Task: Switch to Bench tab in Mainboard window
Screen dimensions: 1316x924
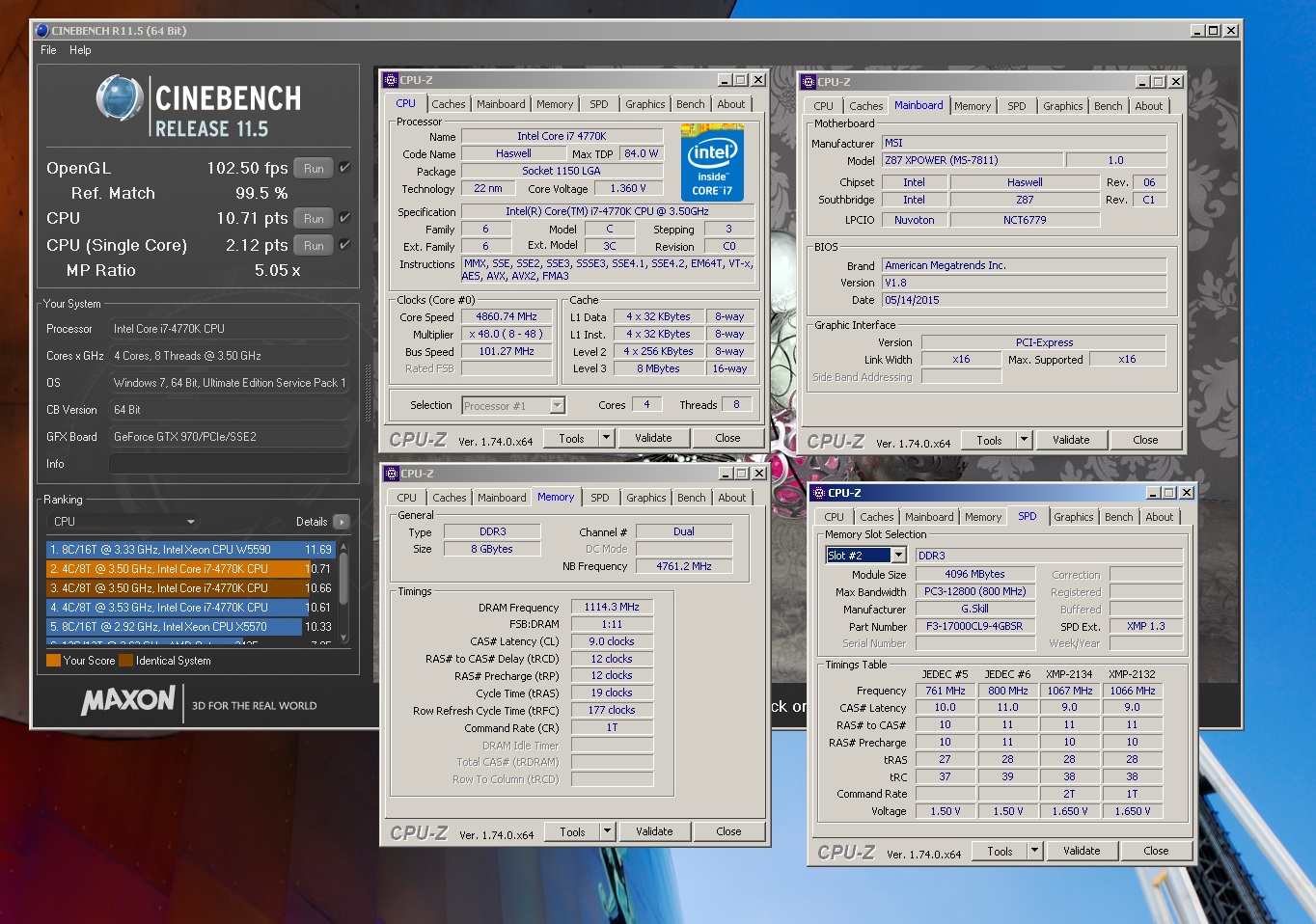Action: click(1109, 106)
